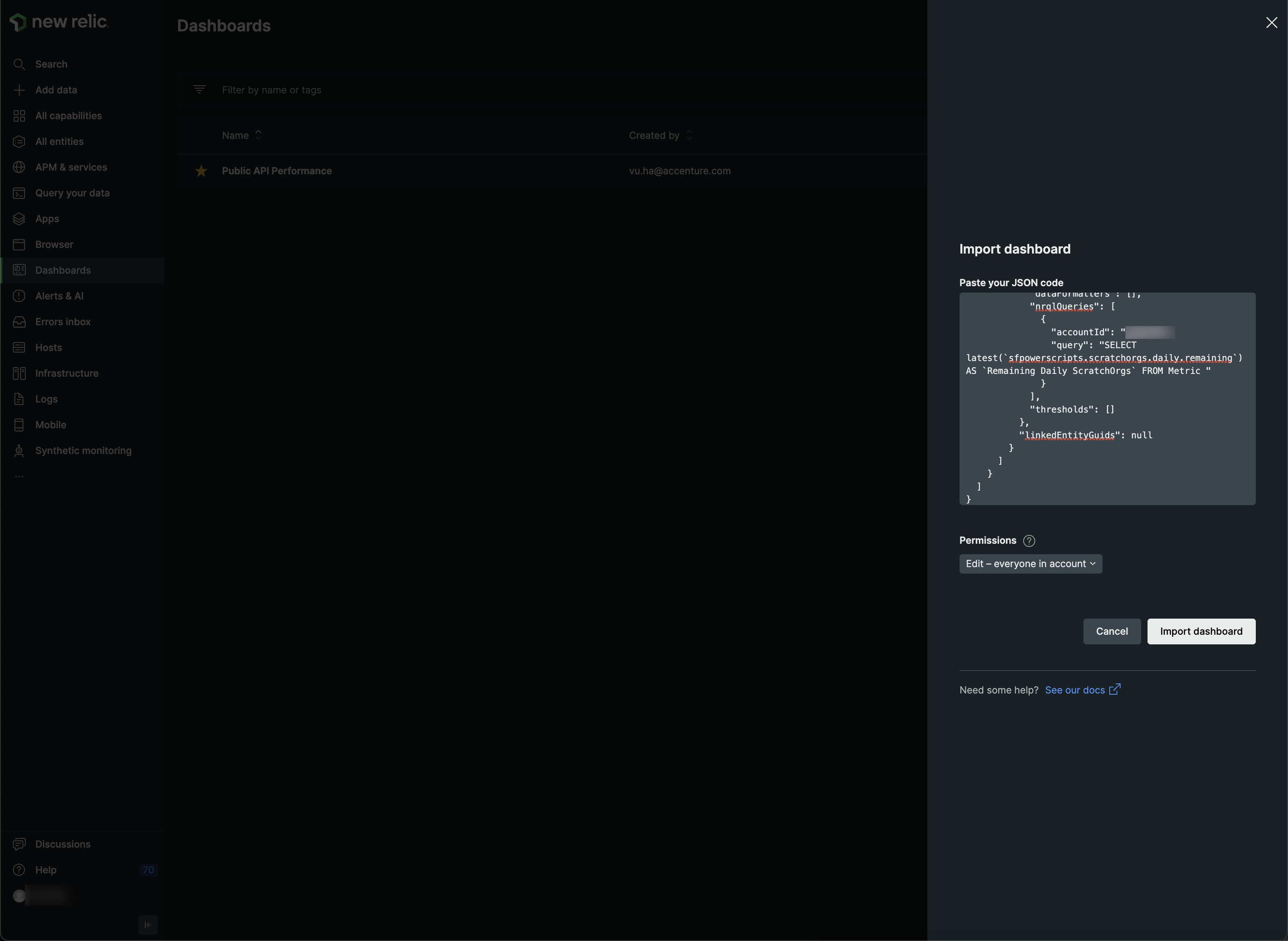Open Errors inbox icon
This screenshot has width=1288, height=941.
pos(19,322)
